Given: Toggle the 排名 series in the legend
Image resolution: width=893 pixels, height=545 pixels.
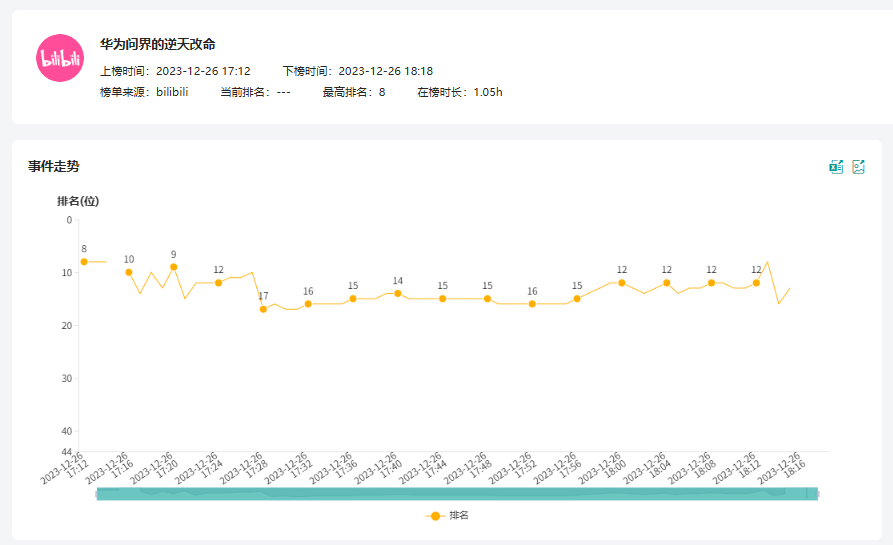Looking at the screenshot, I should [x=447, y=515].
